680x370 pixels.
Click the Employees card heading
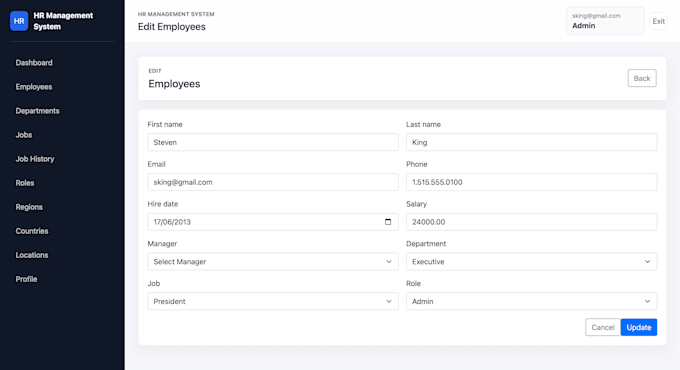(174, 84)
